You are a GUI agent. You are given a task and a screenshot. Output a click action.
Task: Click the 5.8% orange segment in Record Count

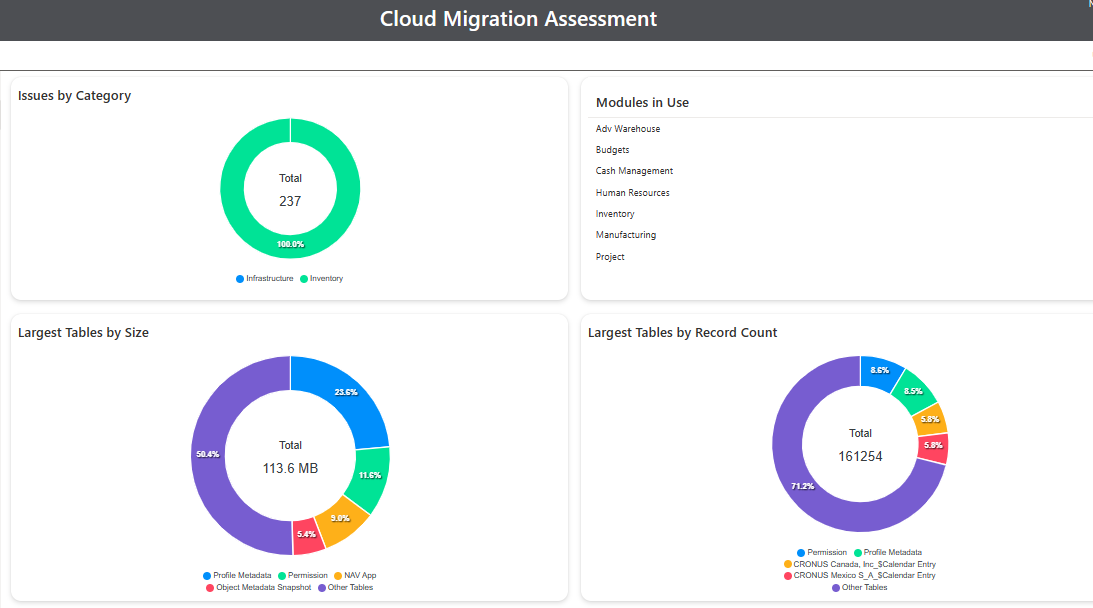(930, 419)
